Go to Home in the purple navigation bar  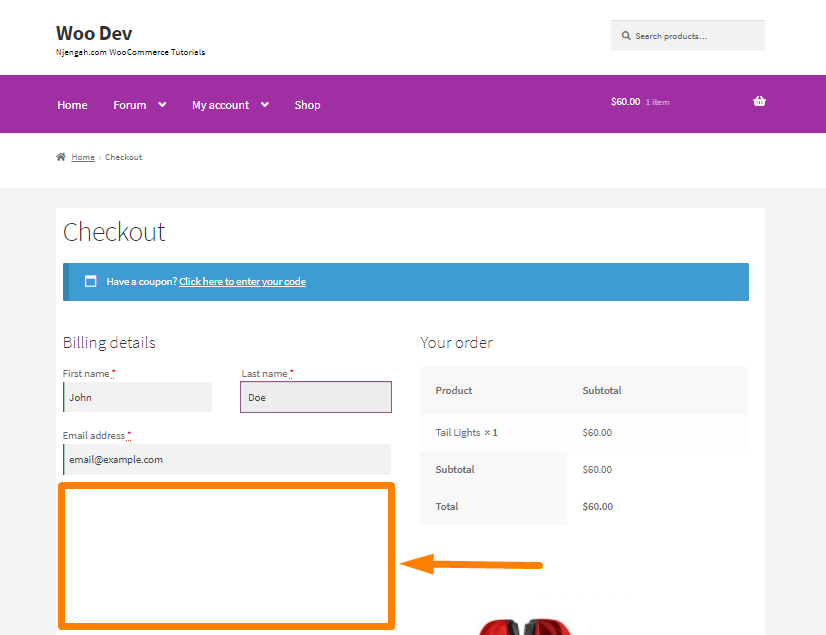point(72,105)
